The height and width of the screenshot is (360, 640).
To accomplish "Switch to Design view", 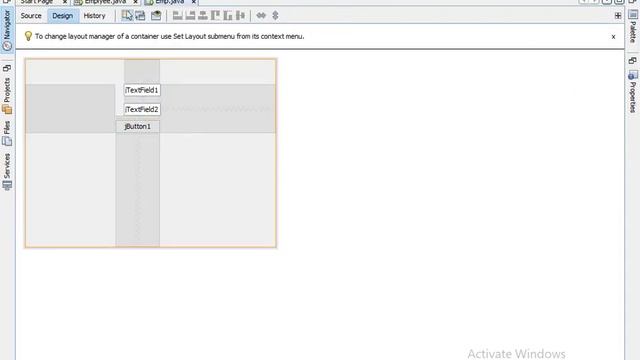I will click(x=62, y=16).
